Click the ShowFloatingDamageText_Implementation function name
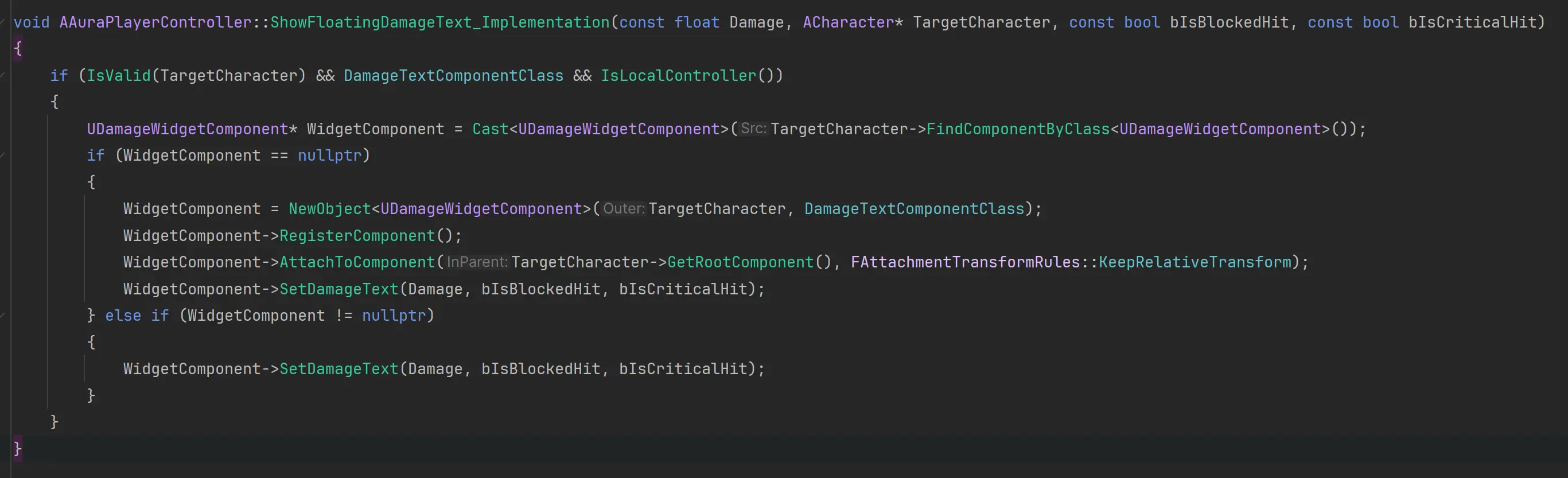This screenshot has width=1568, height=478. tap(439, 22)
